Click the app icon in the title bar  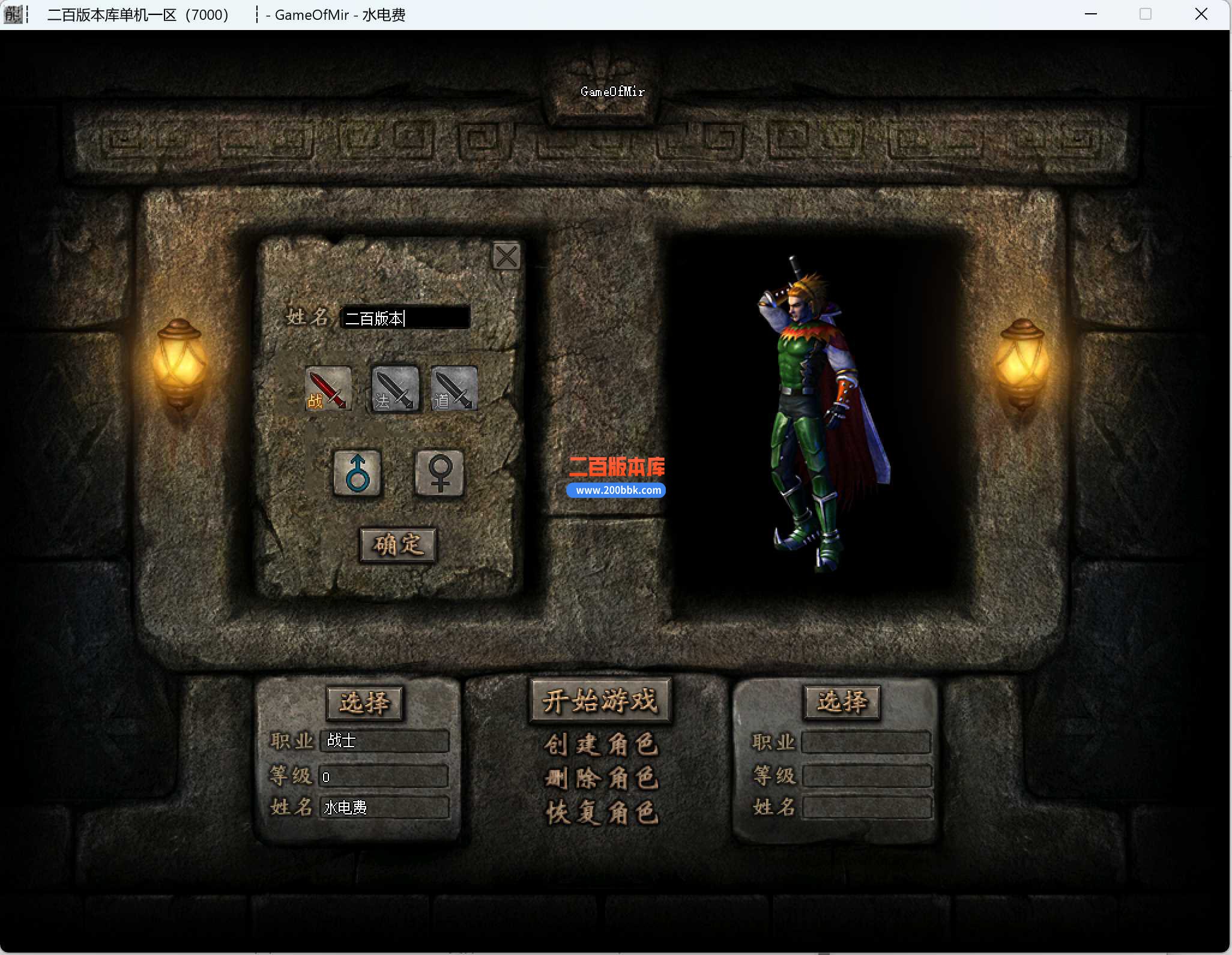(x=13, y=14)
